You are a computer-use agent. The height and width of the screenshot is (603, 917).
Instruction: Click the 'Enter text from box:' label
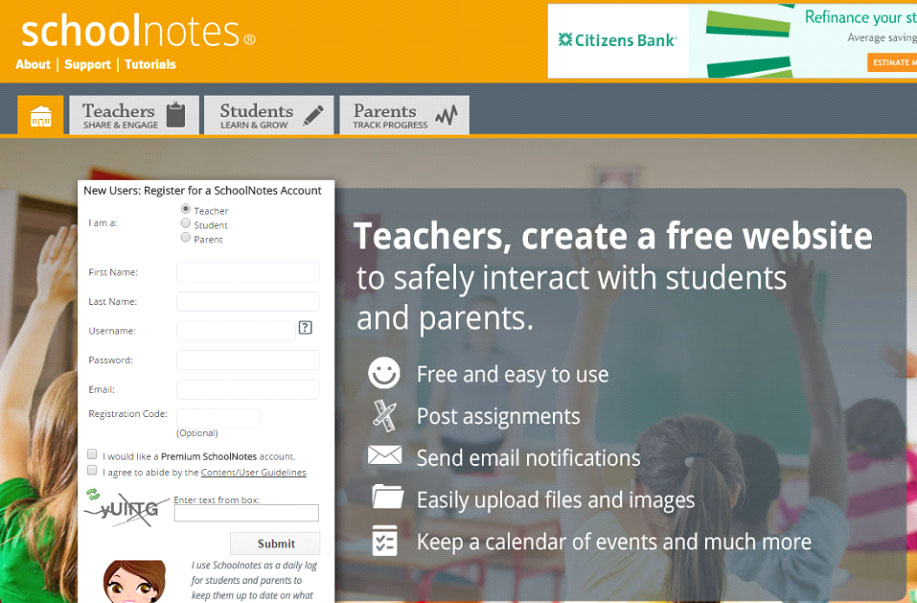(216, 500)
